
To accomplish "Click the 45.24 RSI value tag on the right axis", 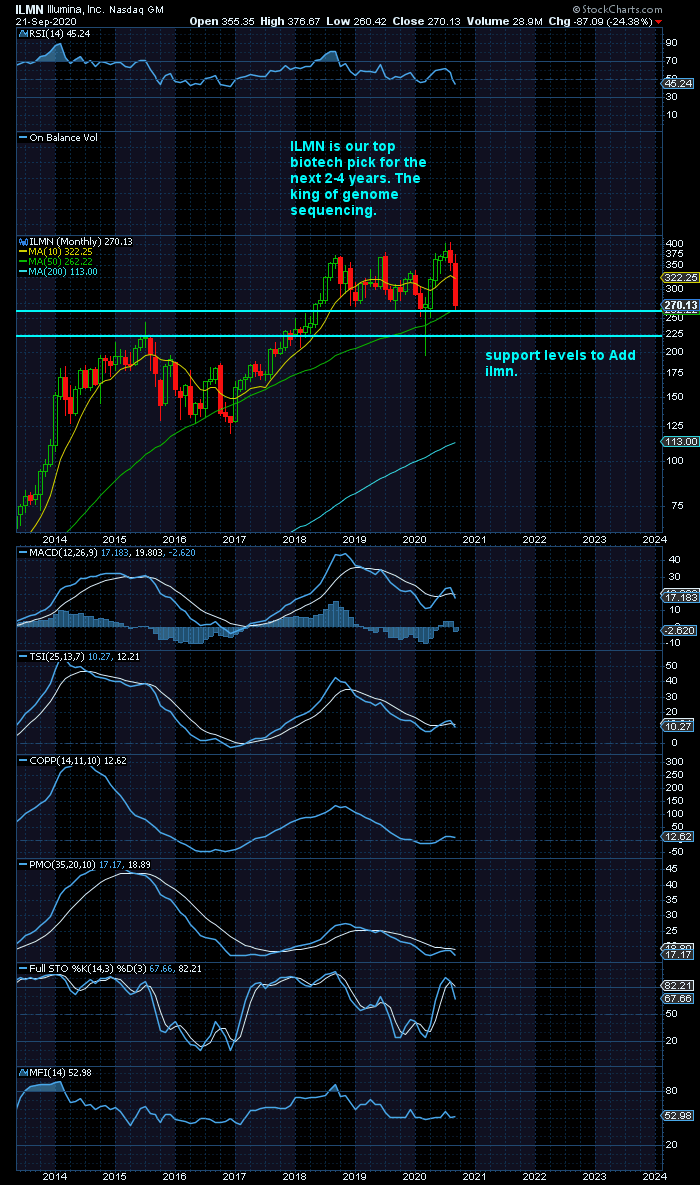I will [x=679, y=84].
